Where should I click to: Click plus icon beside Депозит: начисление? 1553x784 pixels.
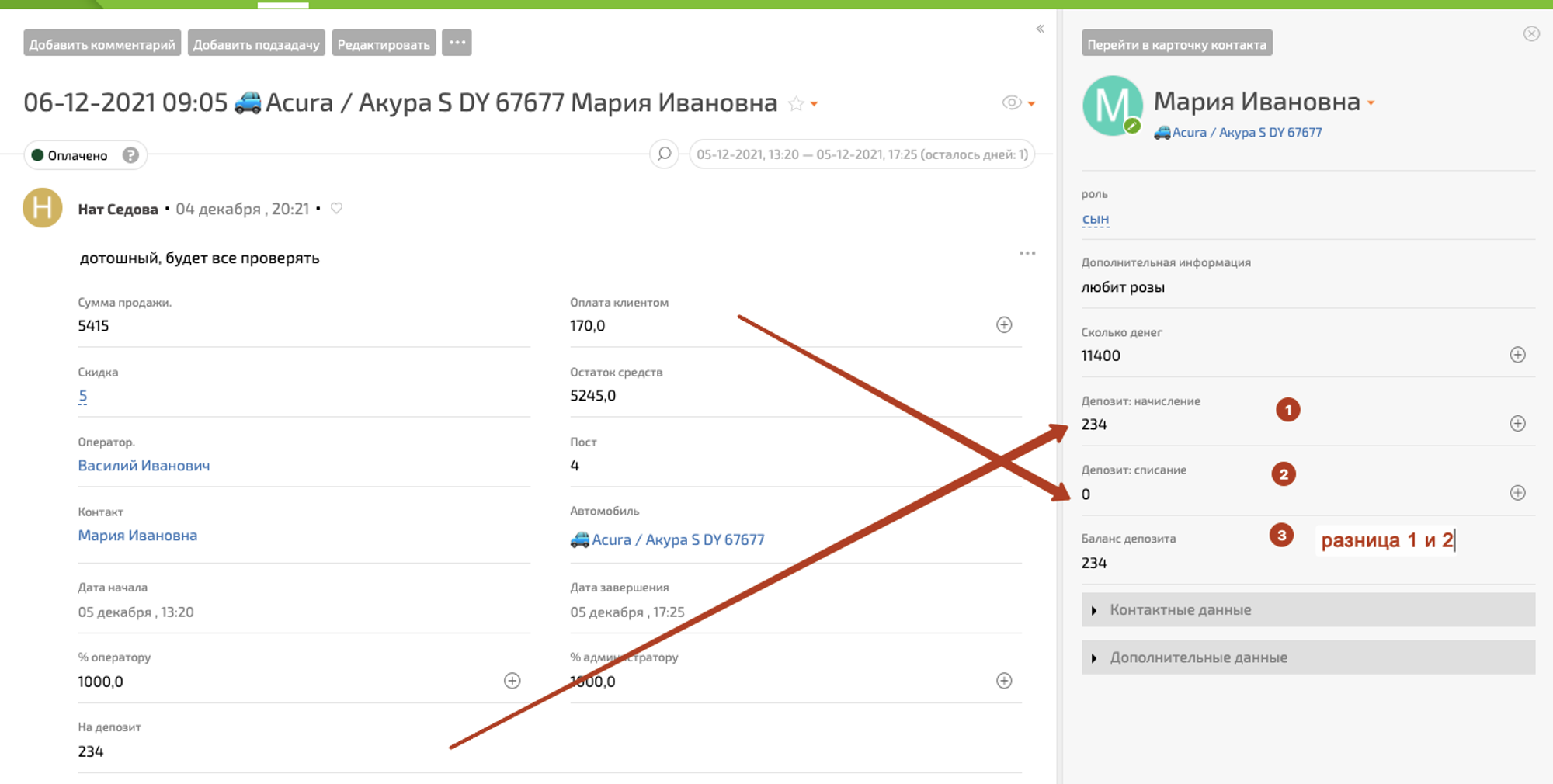[x=1517, y=423]
